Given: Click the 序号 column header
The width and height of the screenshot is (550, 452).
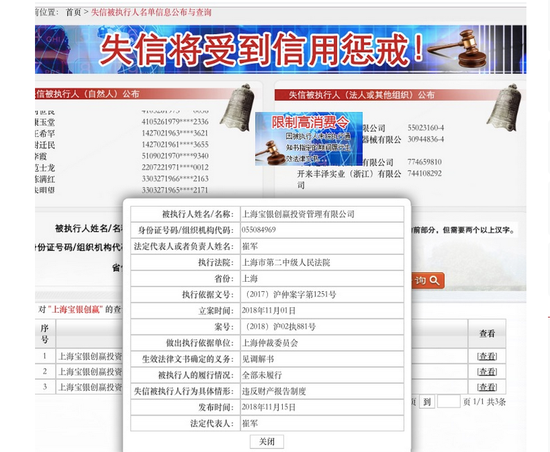Looking at the screenshot, I should coord(45,333).
